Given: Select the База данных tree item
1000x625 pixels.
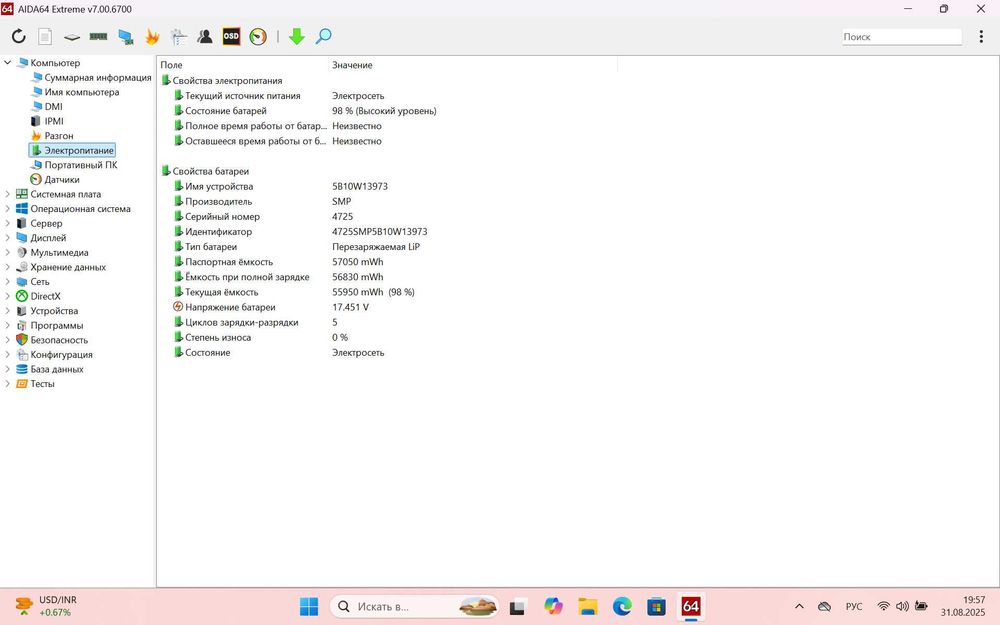Looking at the screenshot, I should click(57, 369).
